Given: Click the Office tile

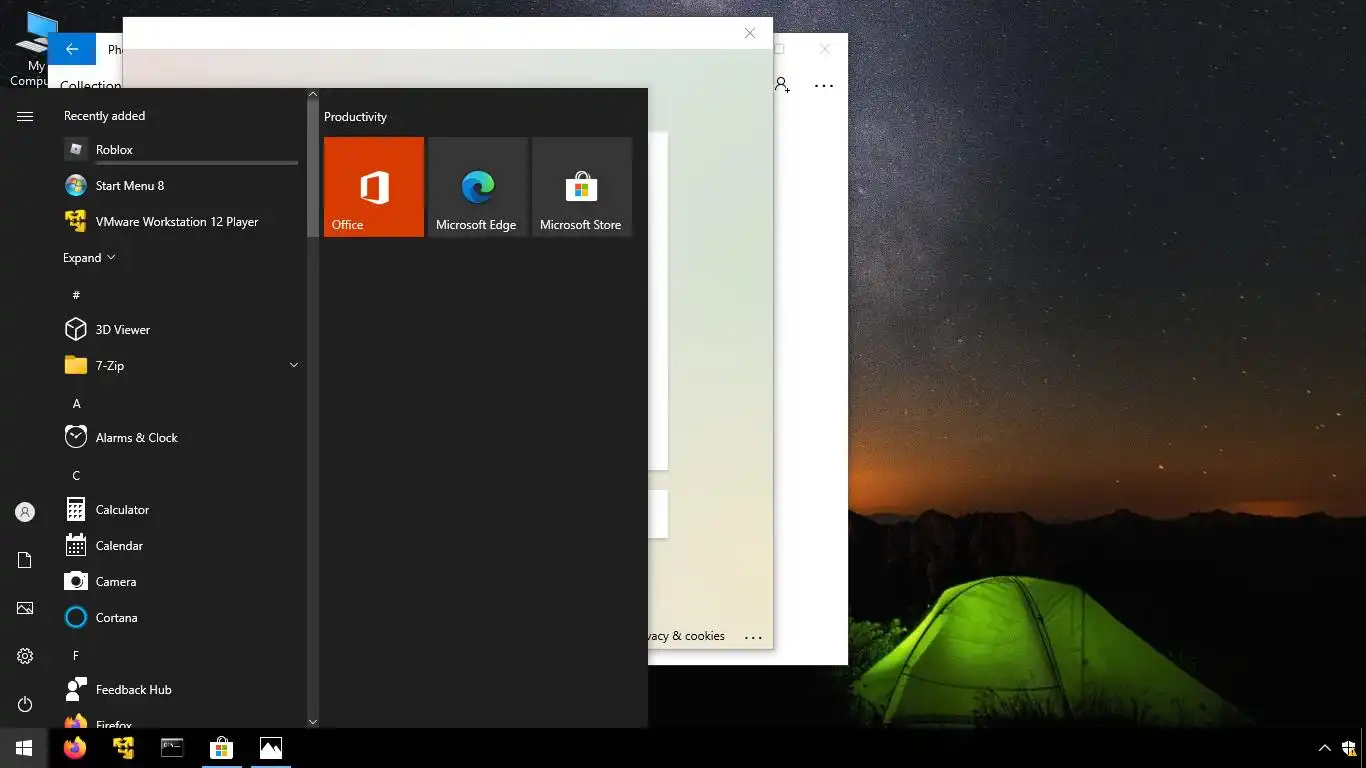Looking at the screenshot, I should point(374,187).
